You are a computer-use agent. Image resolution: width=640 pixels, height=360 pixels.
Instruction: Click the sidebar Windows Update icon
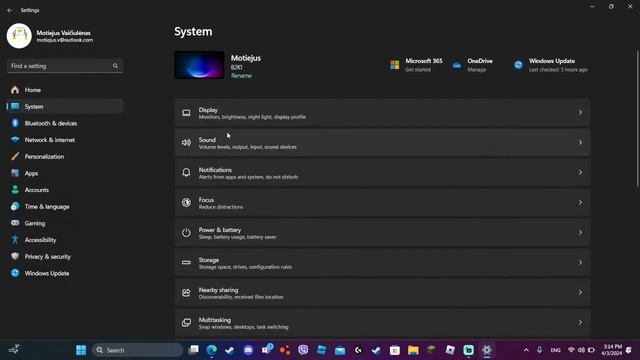pyautogui.click(x=15, y=273)
